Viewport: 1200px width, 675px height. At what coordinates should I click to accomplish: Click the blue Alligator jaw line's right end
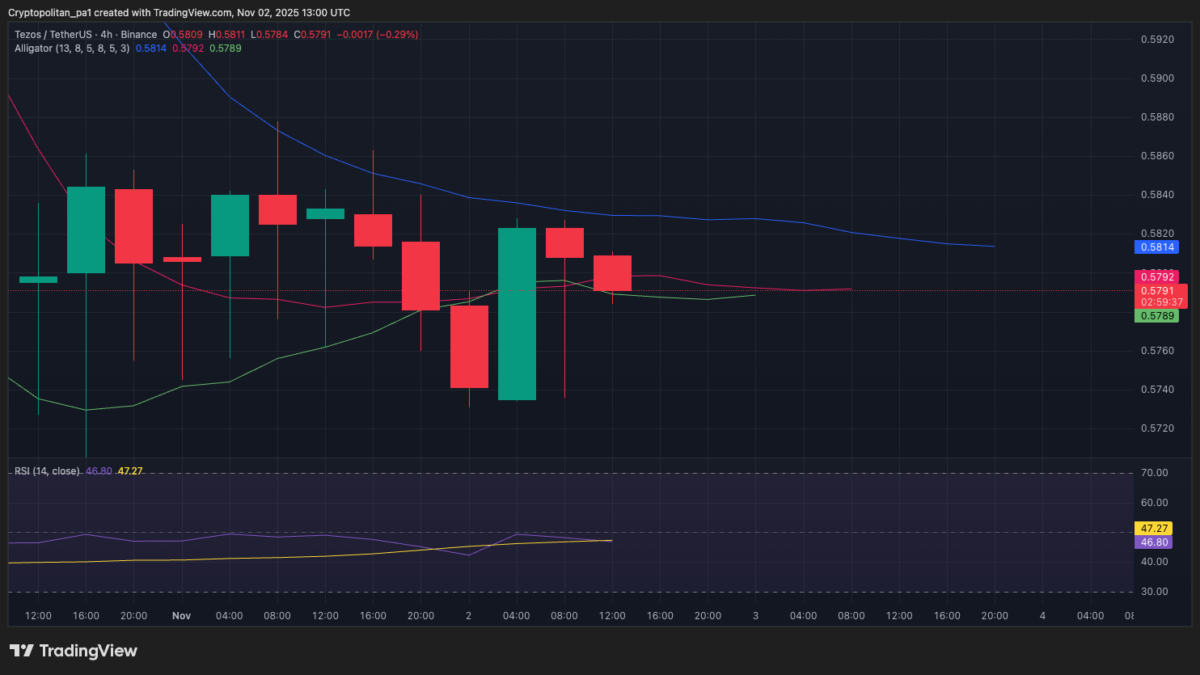[993, 246]
